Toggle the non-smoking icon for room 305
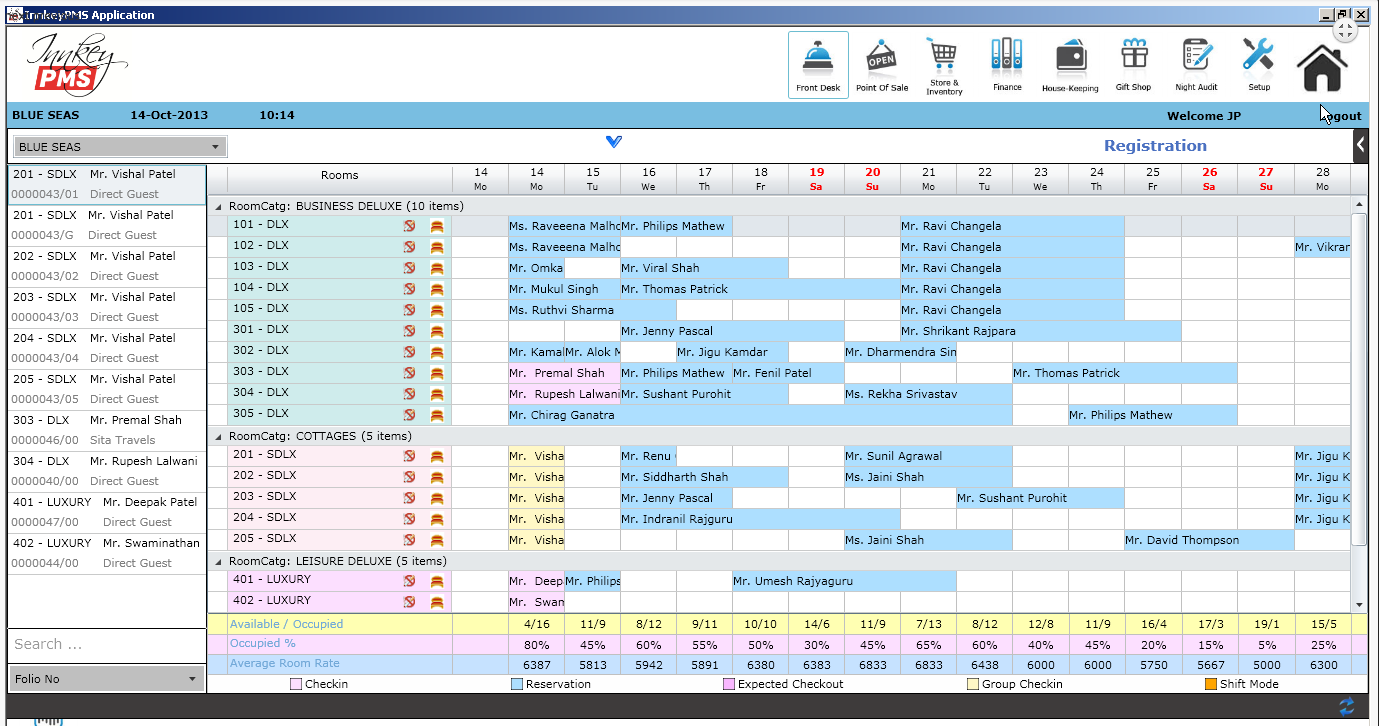 [409, 413]
